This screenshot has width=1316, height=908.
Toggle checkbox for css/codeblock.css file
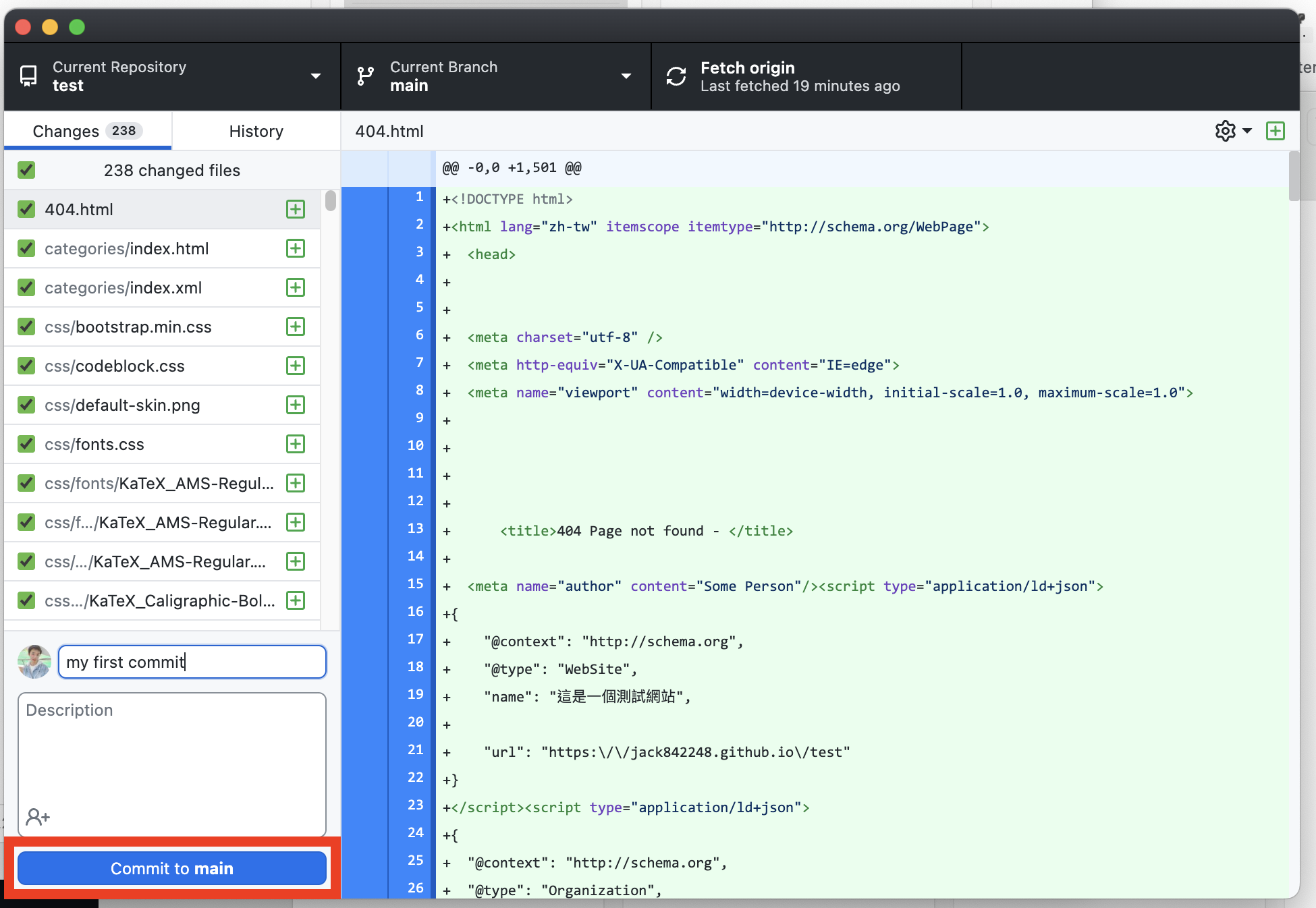point(27,365)
